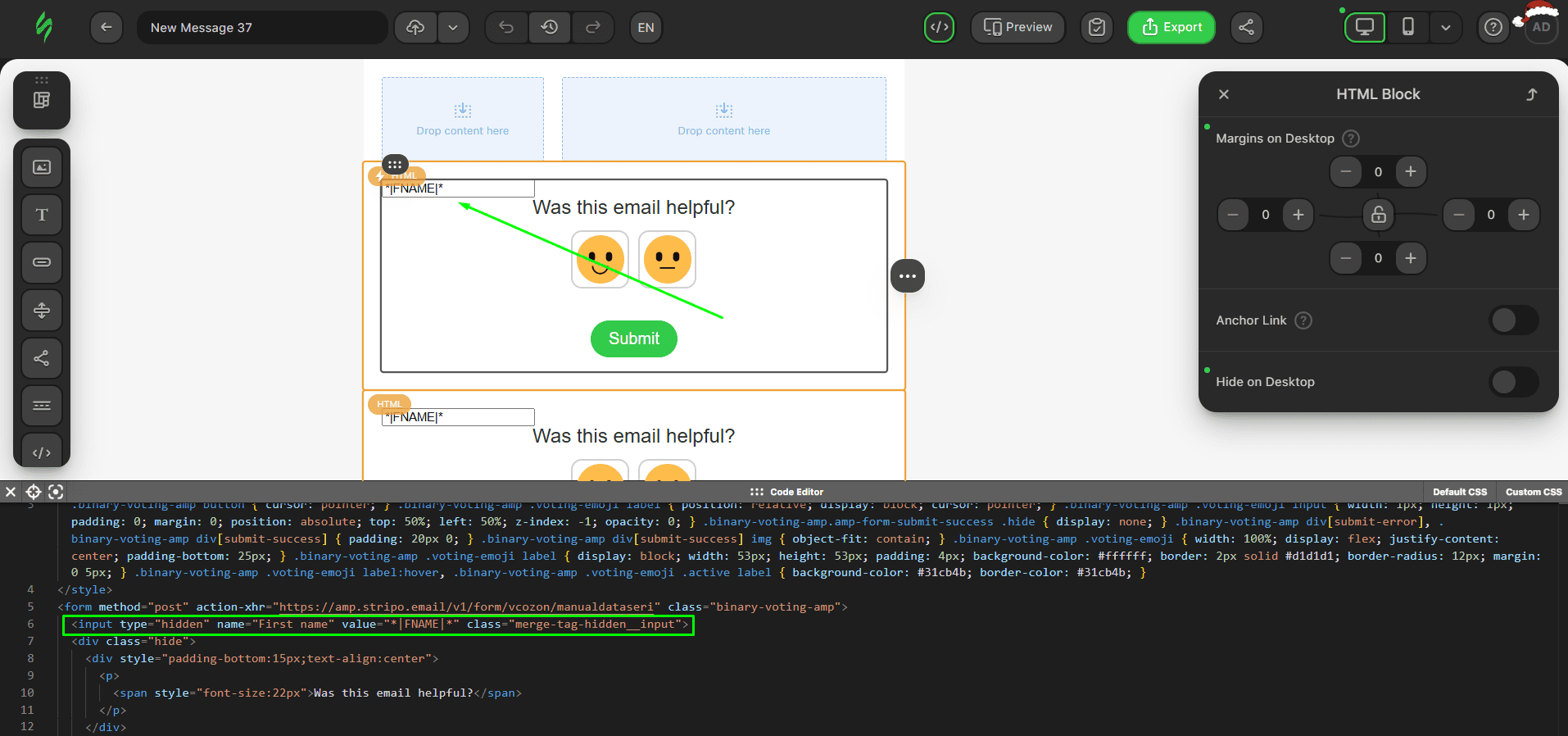Click the green Export button
This screenshot has height=736, width=1568.
coord(1171,27)
